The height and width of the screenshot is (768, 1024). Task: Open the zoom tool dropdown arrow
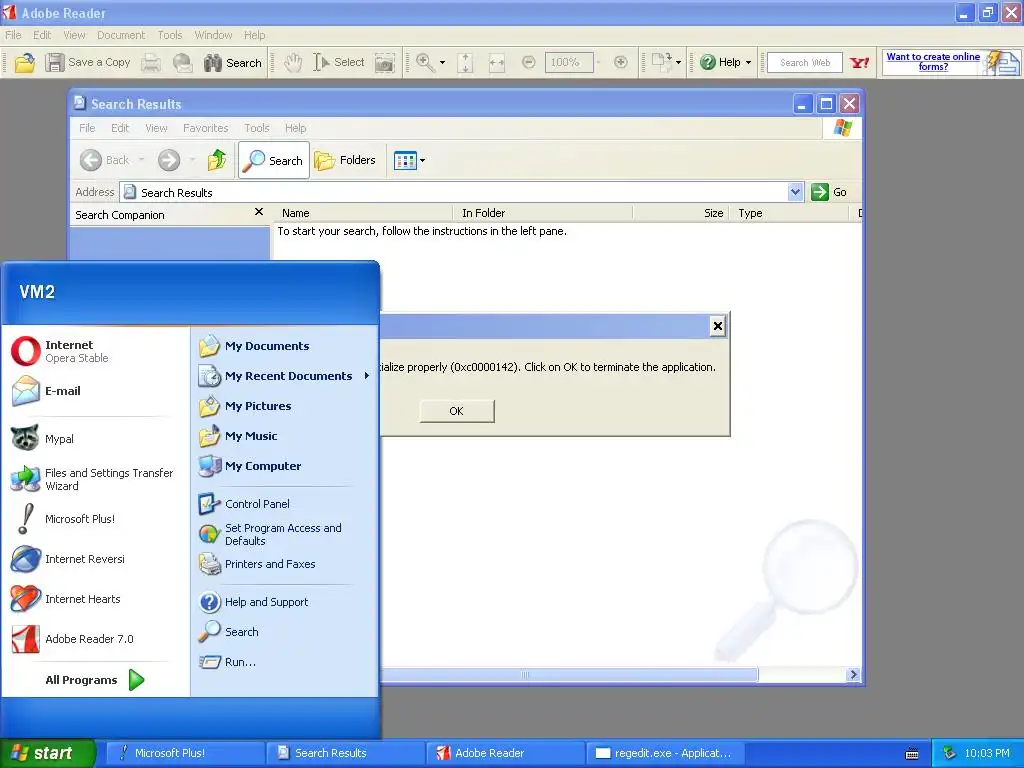click(442, 63)
